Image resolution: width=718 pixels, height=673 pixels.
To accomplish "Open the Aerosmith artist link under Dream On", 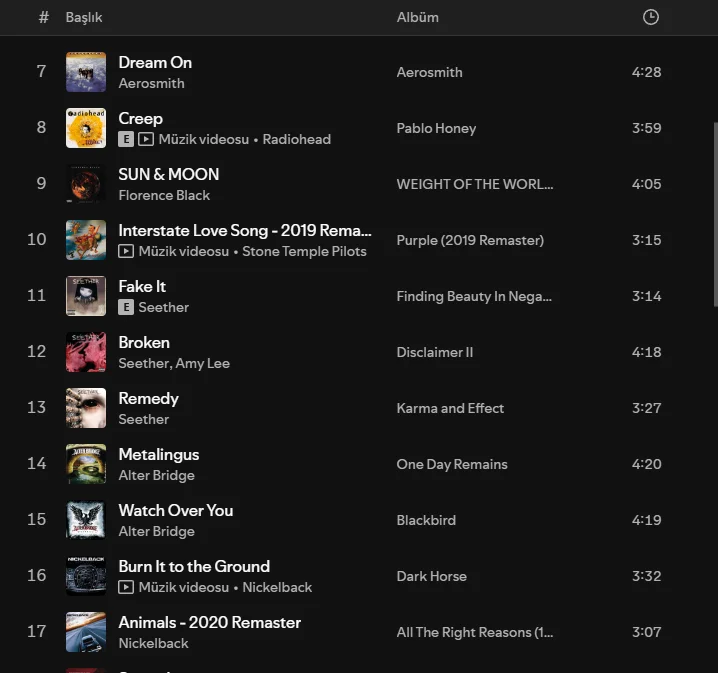I will coord(152,83).
